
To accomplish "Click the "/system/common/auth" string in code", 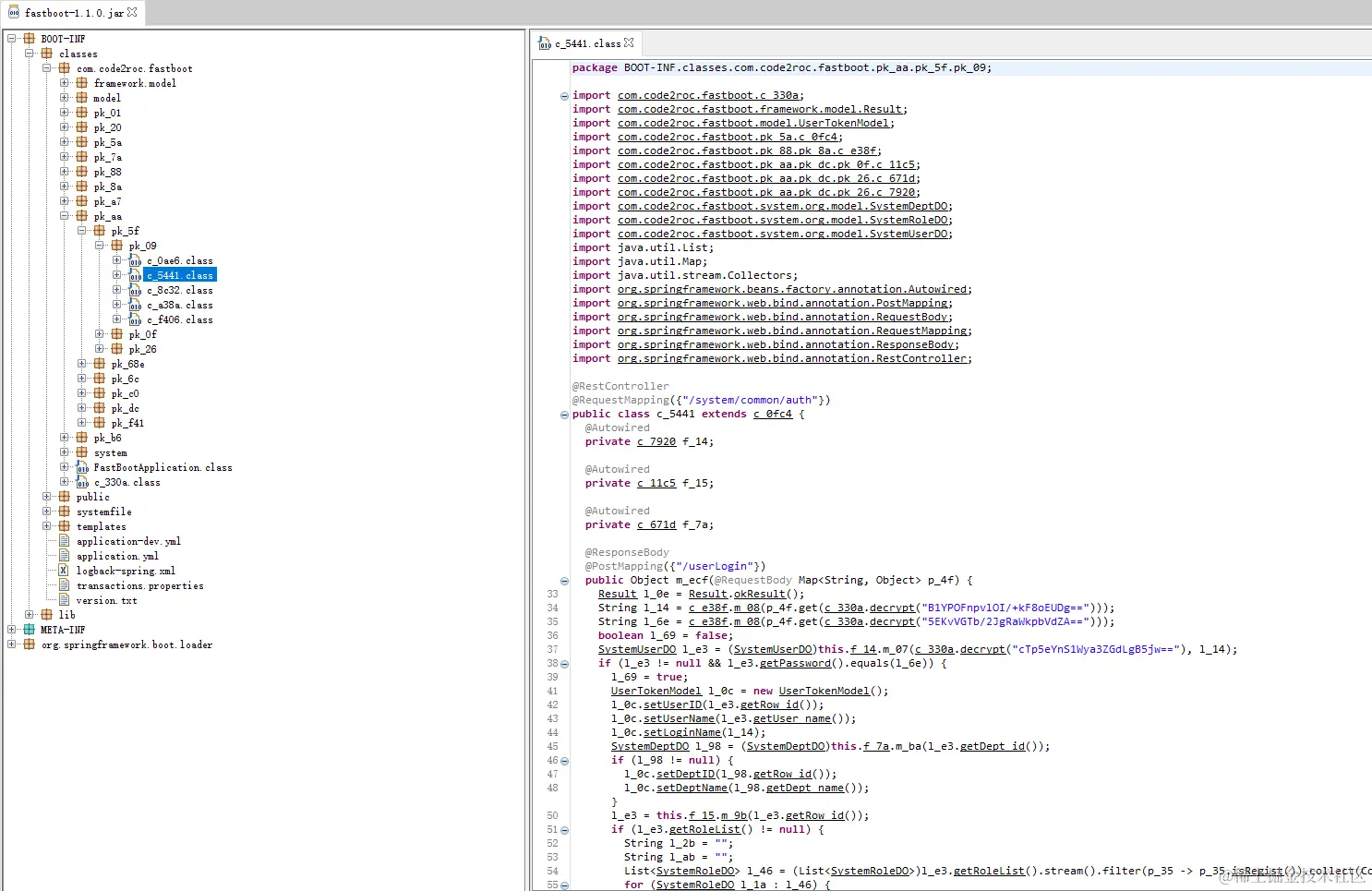I will [x=752, y=400].
